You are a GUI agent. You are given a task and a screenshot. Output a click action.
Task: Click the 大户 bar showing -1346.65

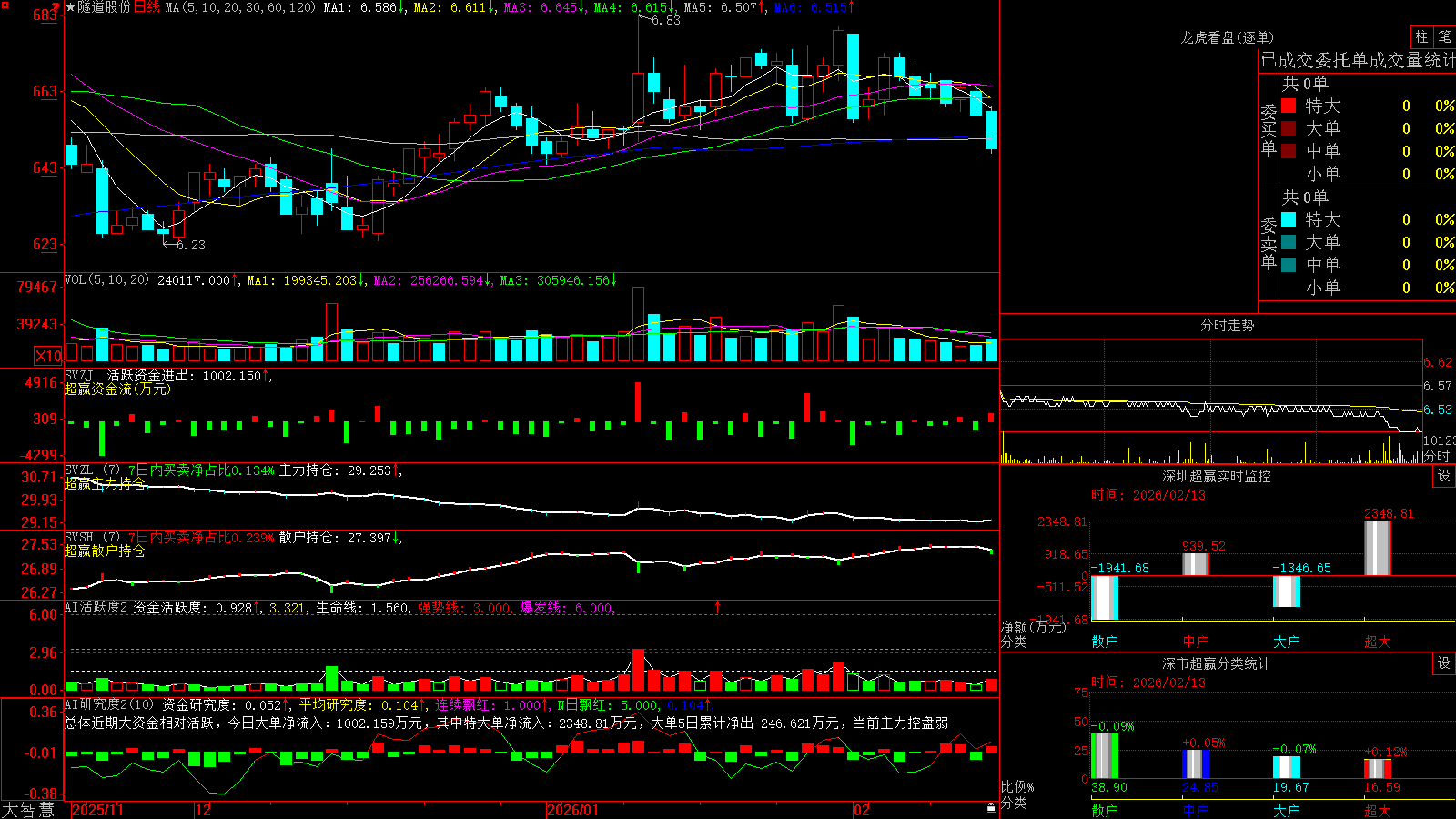(x=1287, y=591)
